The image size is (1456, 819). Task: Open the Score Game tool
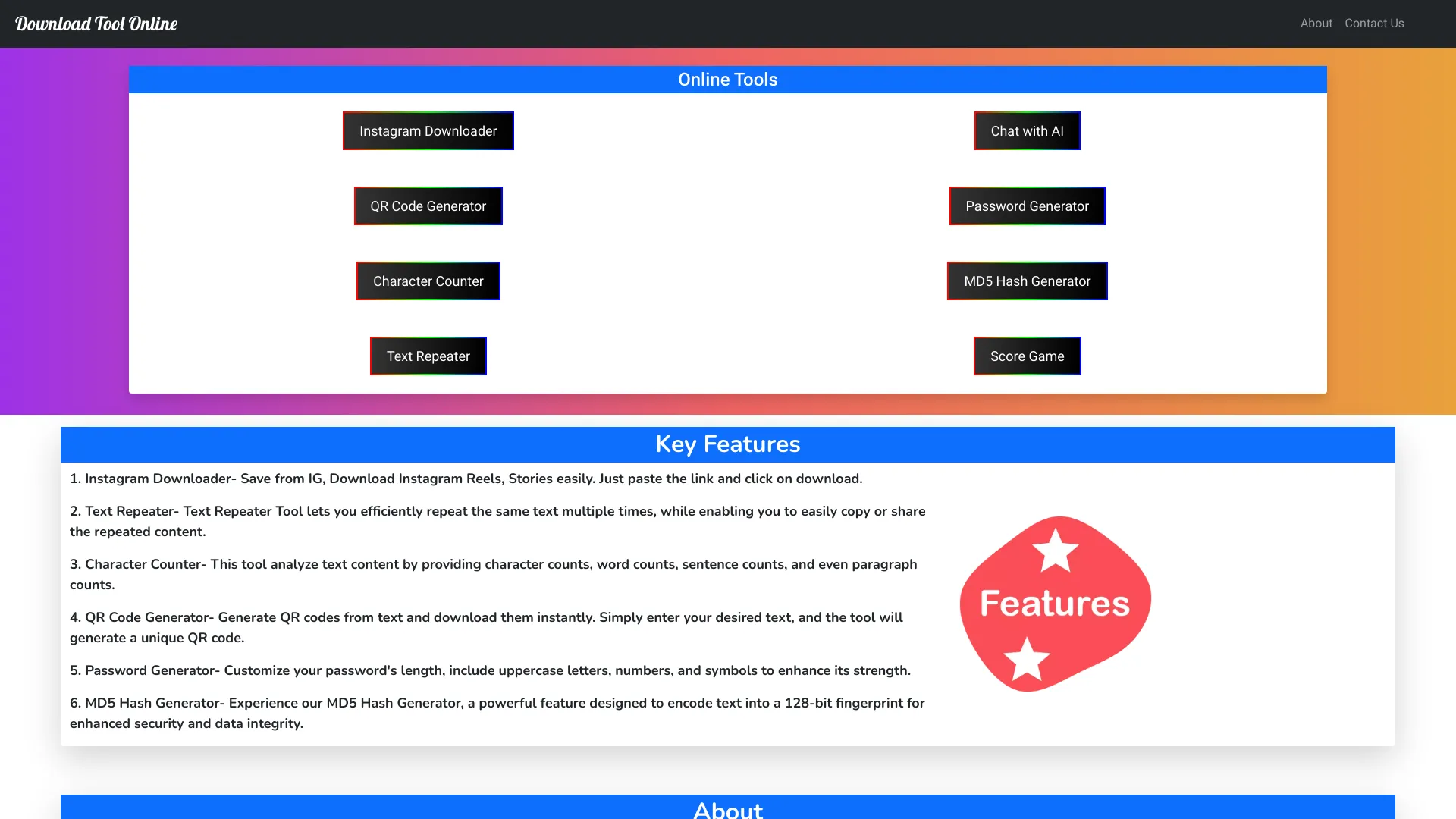pyautogui.click(x=1026, y=355)
